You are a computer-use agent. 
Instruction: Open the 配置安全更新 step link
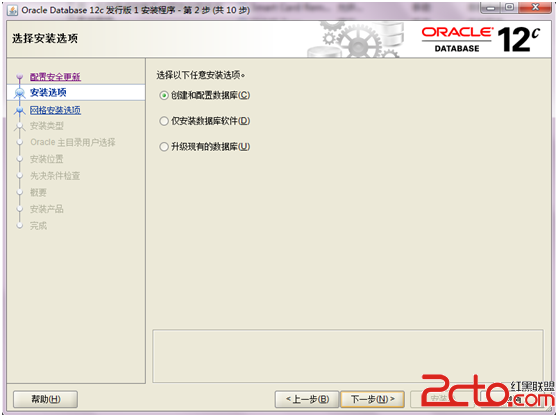tap(55, 76)
